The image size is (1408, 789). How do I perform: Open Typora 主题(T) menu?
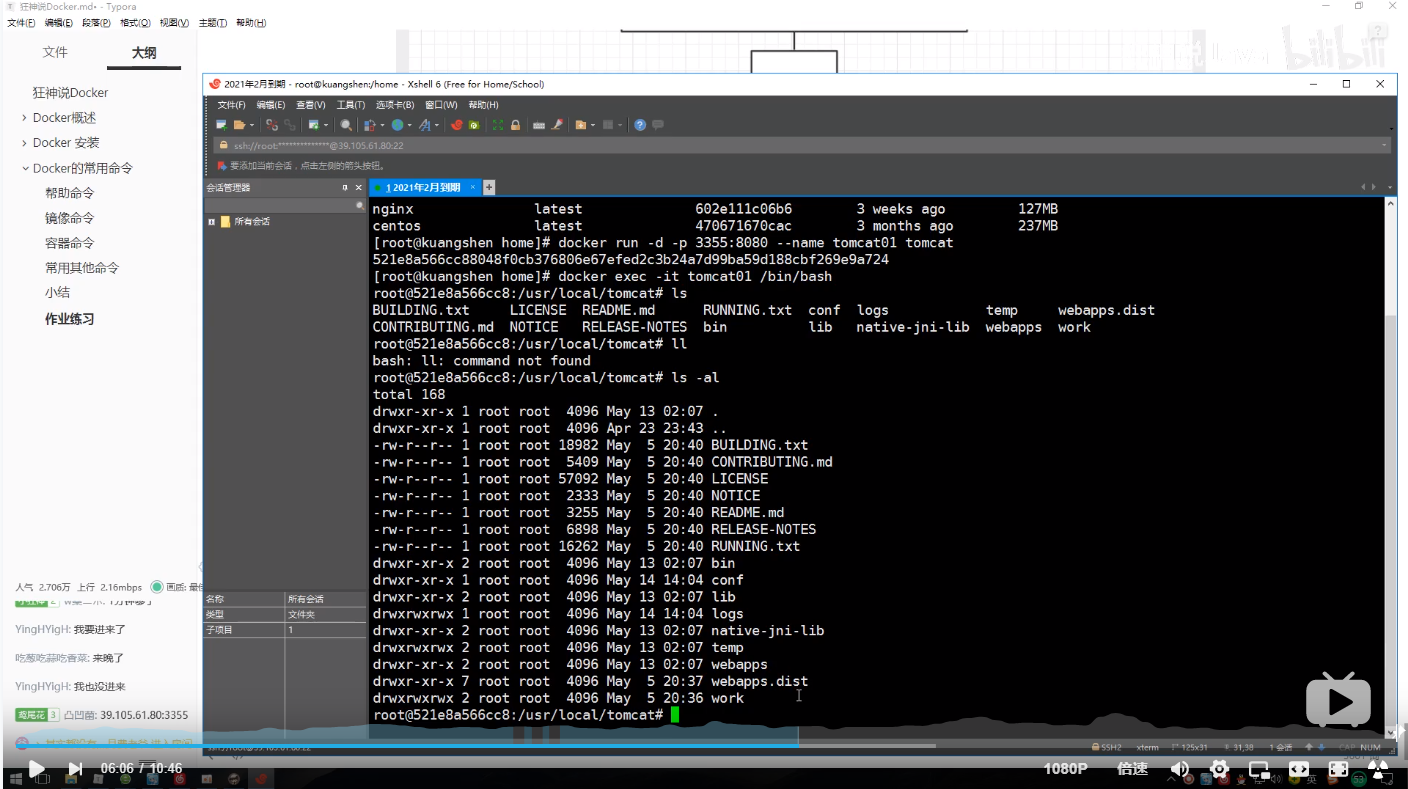pyautogui.click(x=212, y=23)
